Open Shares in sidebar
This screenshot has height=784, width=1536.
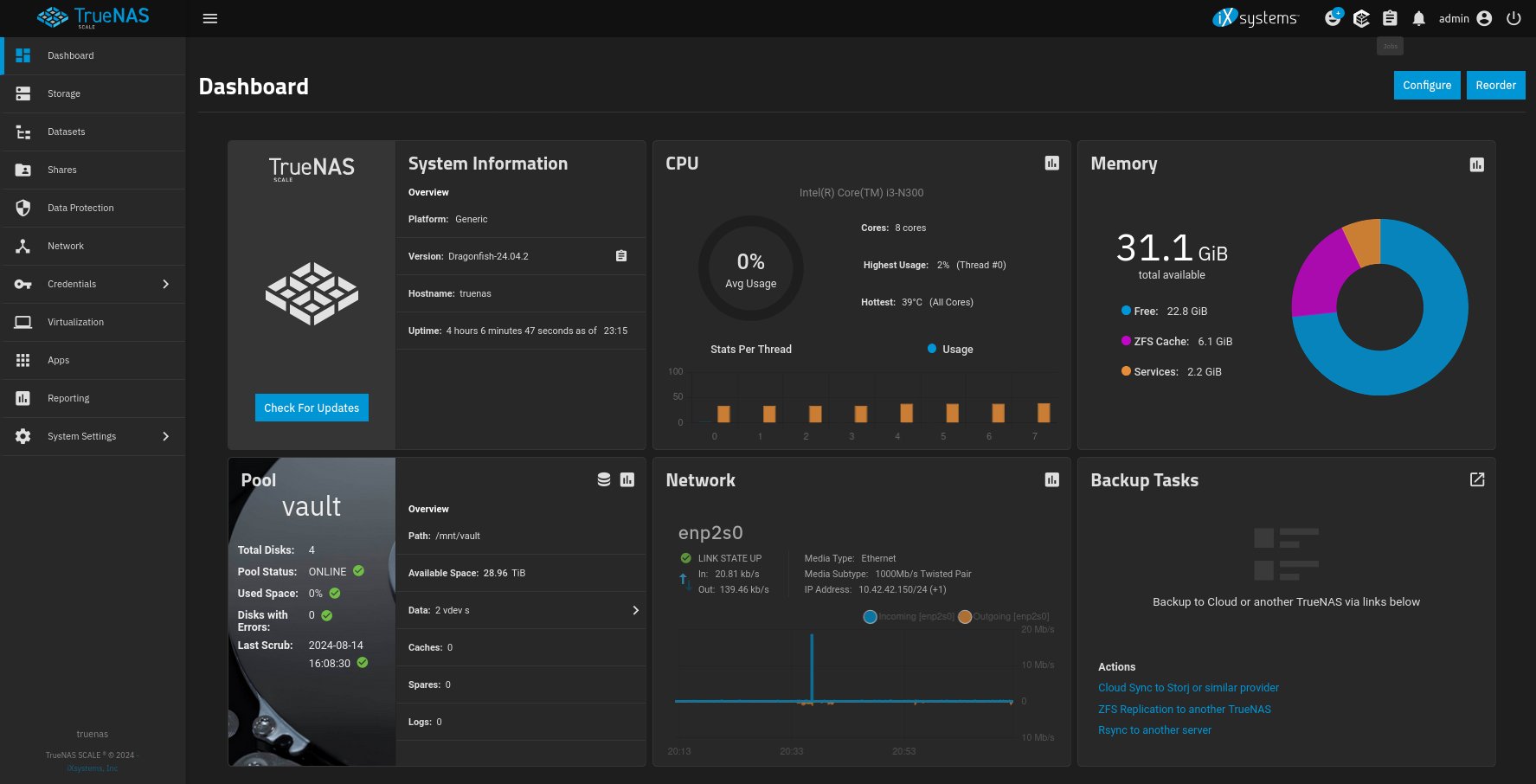click(x=93, y=170)
